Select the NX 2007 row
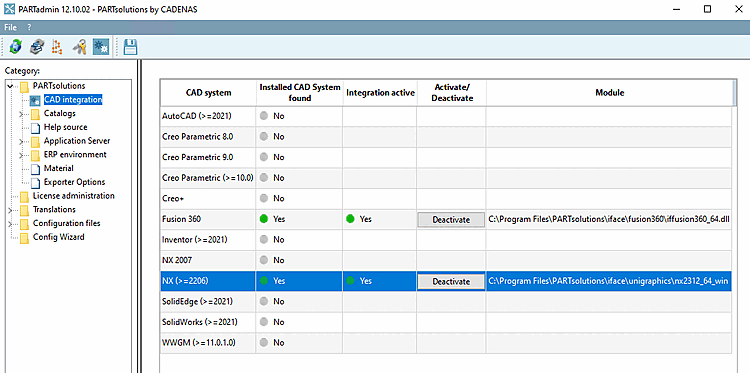This screenshot has width=750, height=373. 446,260
